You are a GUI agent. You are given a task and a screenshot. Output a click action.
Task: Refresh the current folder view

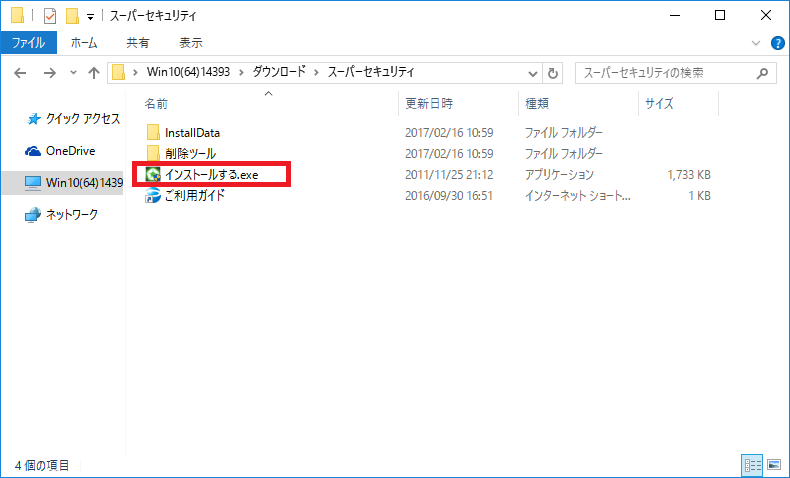point(553,74)
